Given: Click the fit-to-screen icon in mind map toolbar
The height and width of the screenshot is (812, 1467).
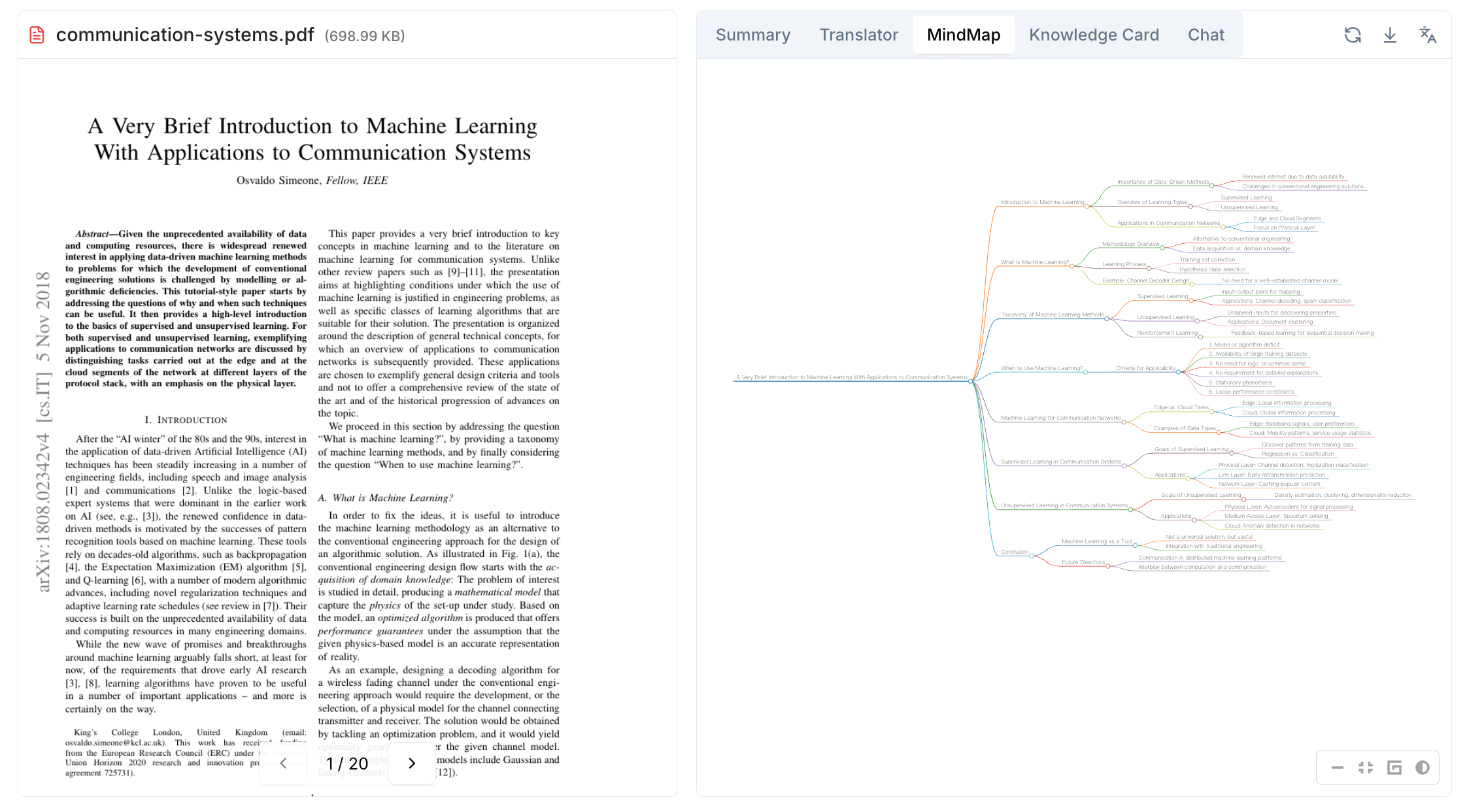Looking at the screenshot, I should pos(1366,768).
